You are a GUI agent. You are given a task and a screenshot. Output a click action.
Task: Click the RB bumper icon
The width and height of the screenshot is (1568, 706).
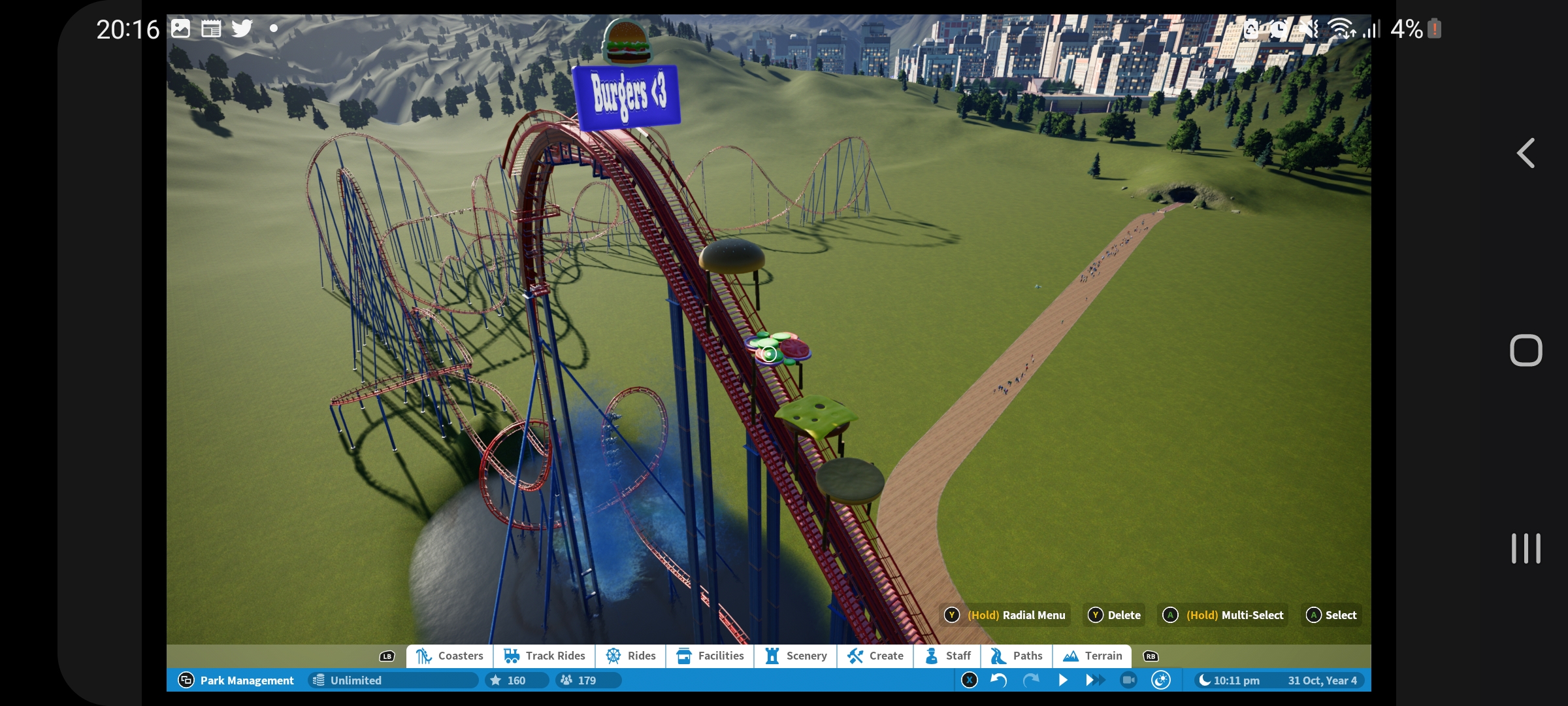1151,656
